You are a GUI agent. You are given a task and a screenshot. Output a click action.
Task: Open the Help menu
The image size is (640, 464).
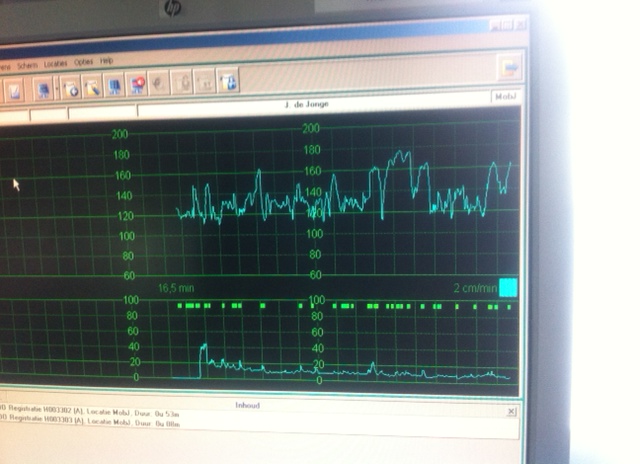click(106, 61)
